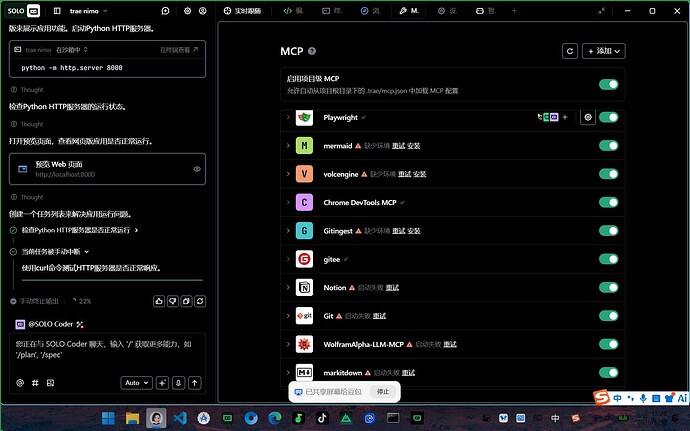The image size is (690, 431).
Task: Click 重试 retry for mermaid
Action: coord(398,146)
